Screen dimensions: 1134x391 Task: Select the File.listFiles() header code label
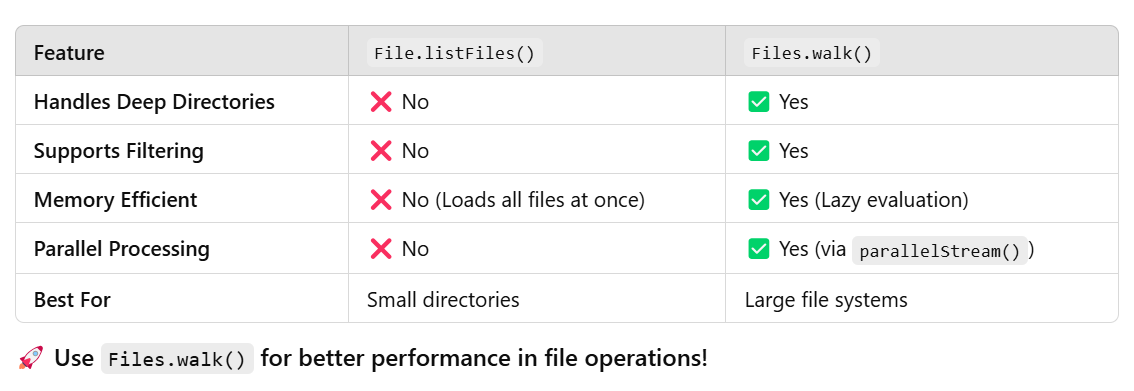pos(454,53)
